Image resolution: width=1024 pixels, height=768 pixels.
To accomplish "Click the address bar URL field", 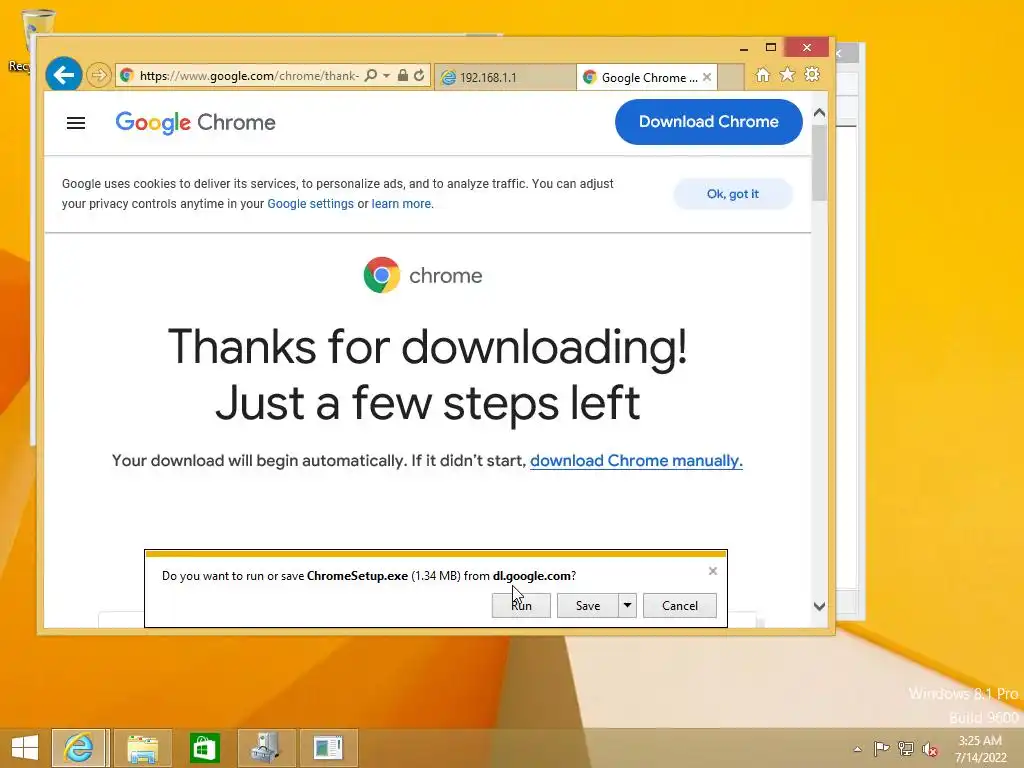I will 249,76.
